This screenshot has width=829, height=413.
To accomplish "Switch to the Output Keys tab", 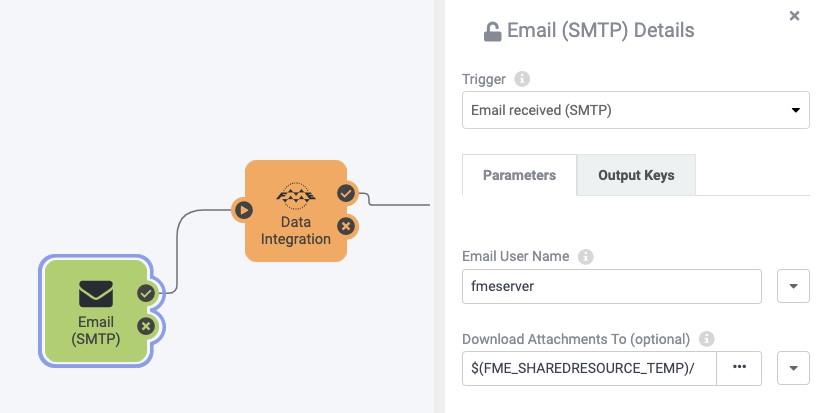I will coord(636,175).
